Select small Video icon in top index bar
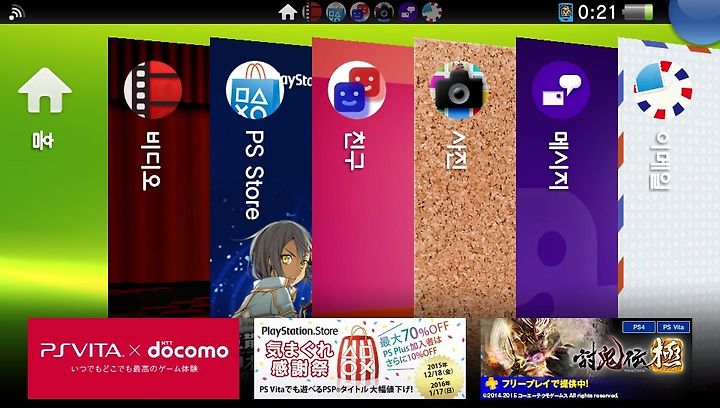 (312, 12)
